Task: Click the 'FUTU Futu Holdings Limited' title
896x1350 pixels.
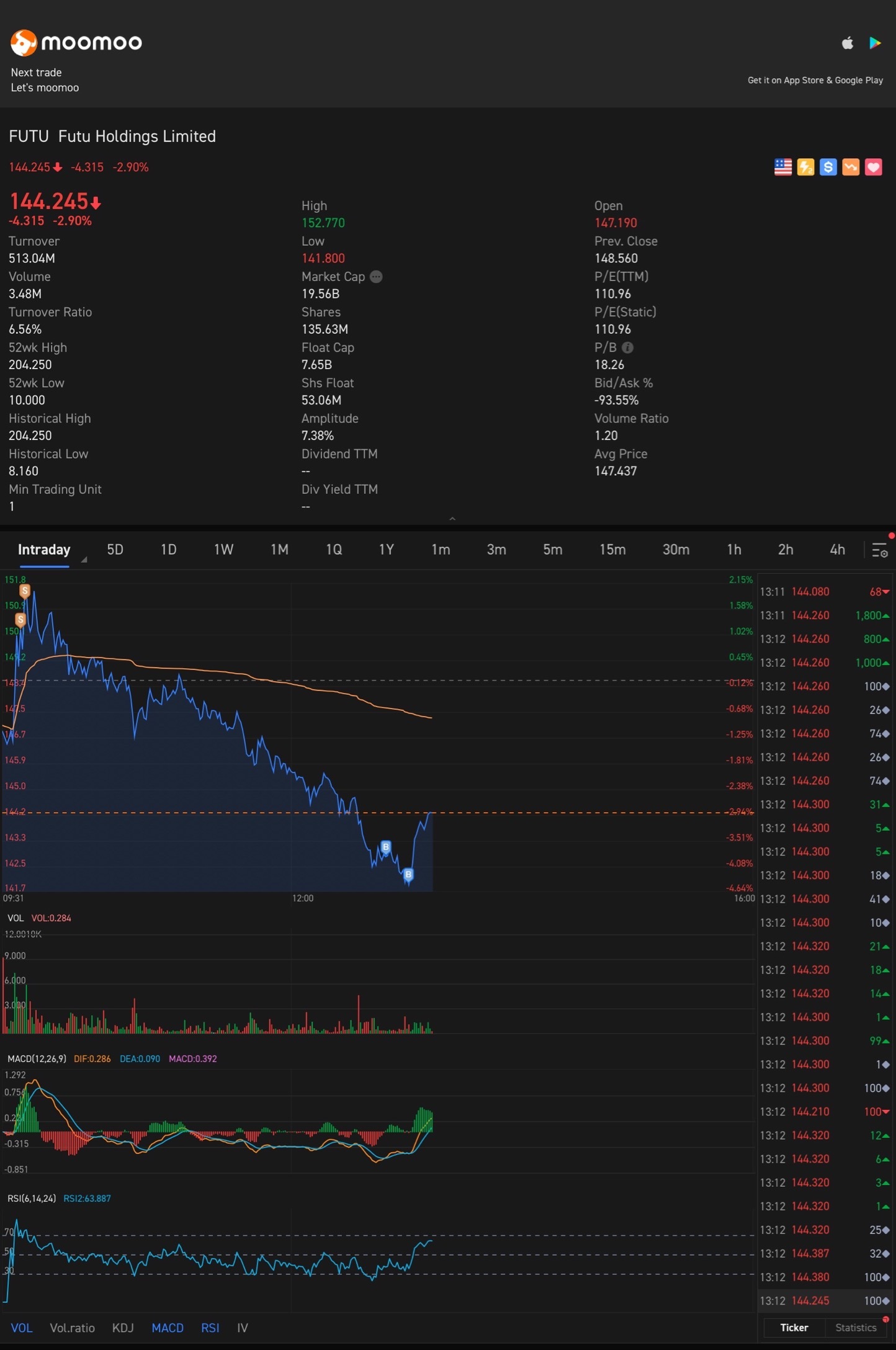Action: [112, 136]
